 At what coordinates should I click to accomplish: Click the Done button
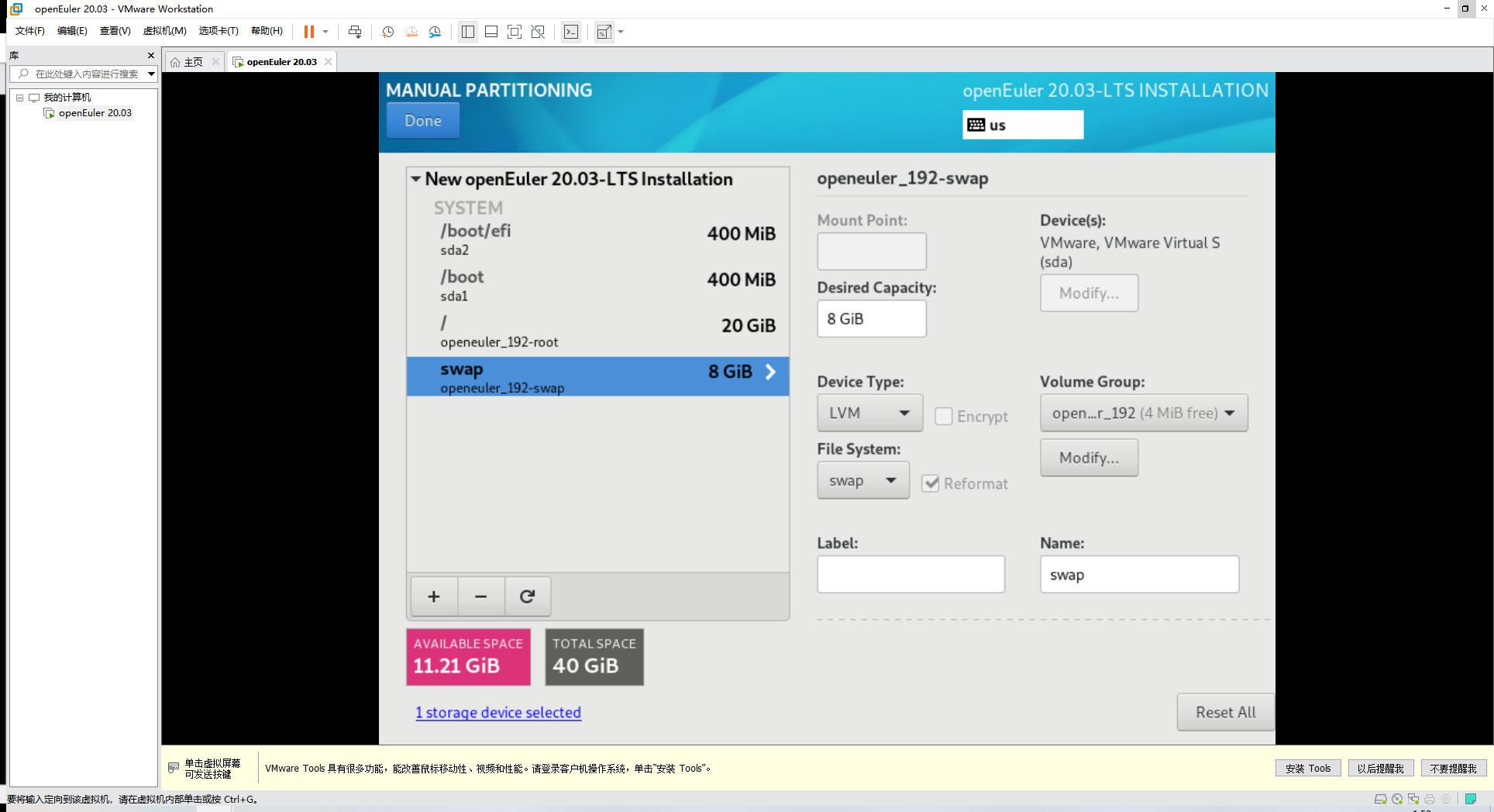coord(423,121)
